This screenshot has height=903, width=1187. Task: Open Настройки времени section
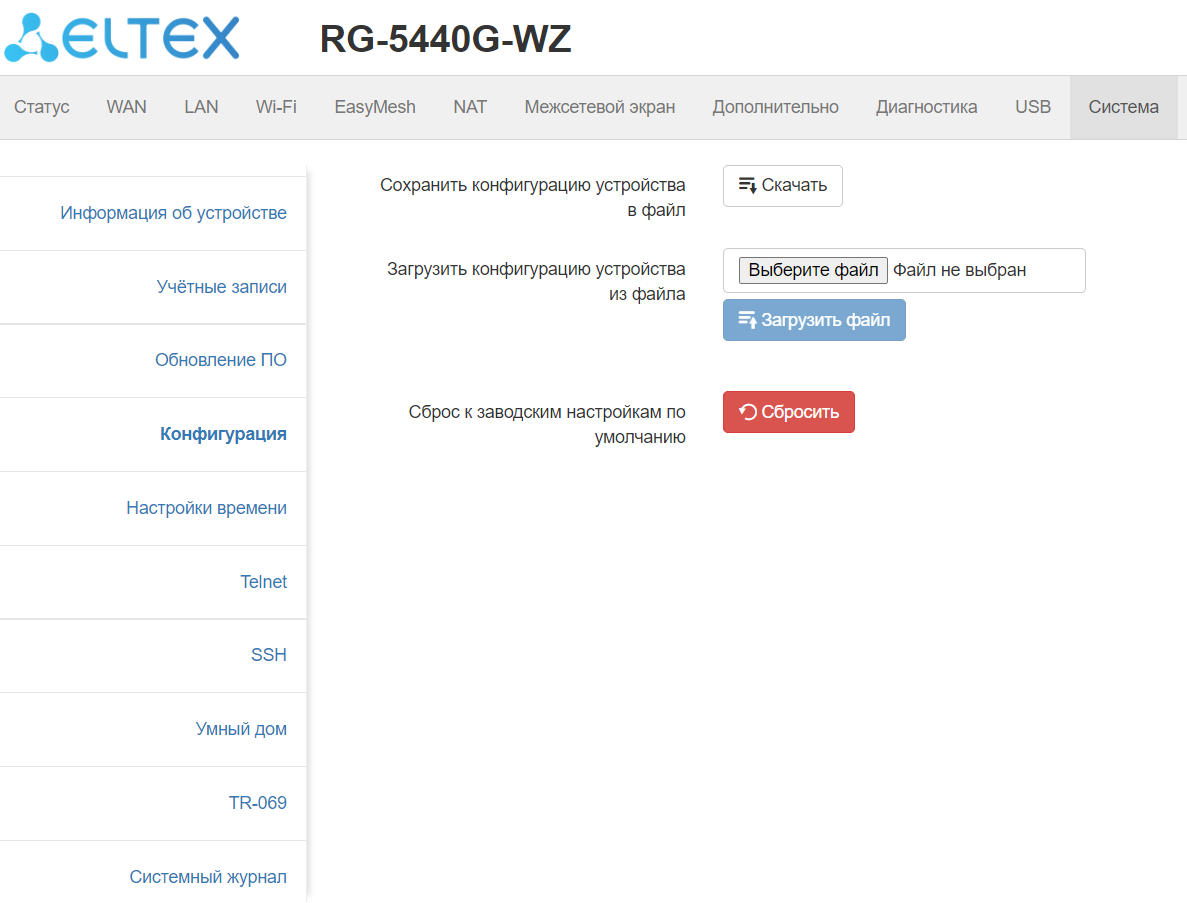pyautogui.click(x=206, y=508)
